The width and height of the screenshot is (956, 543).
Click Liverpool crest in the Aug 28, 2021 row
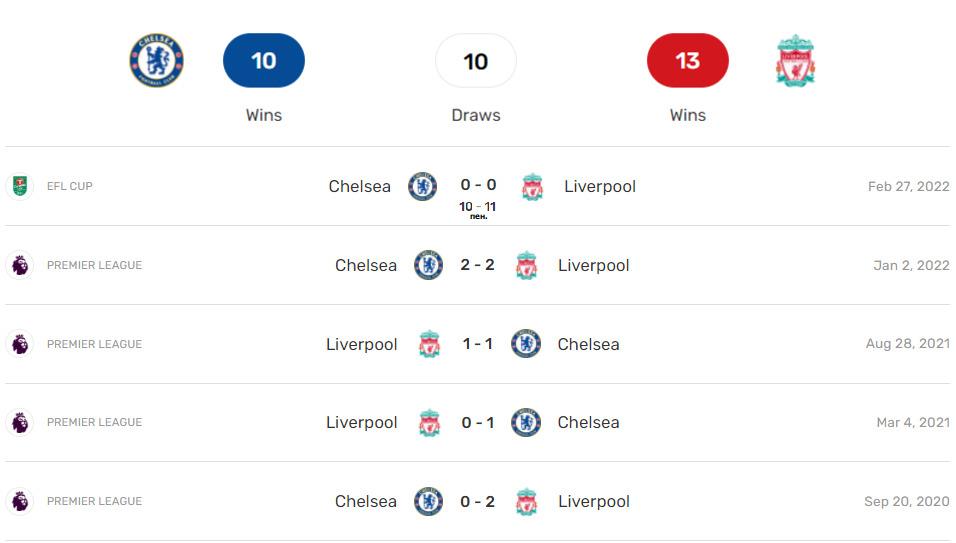429,344
